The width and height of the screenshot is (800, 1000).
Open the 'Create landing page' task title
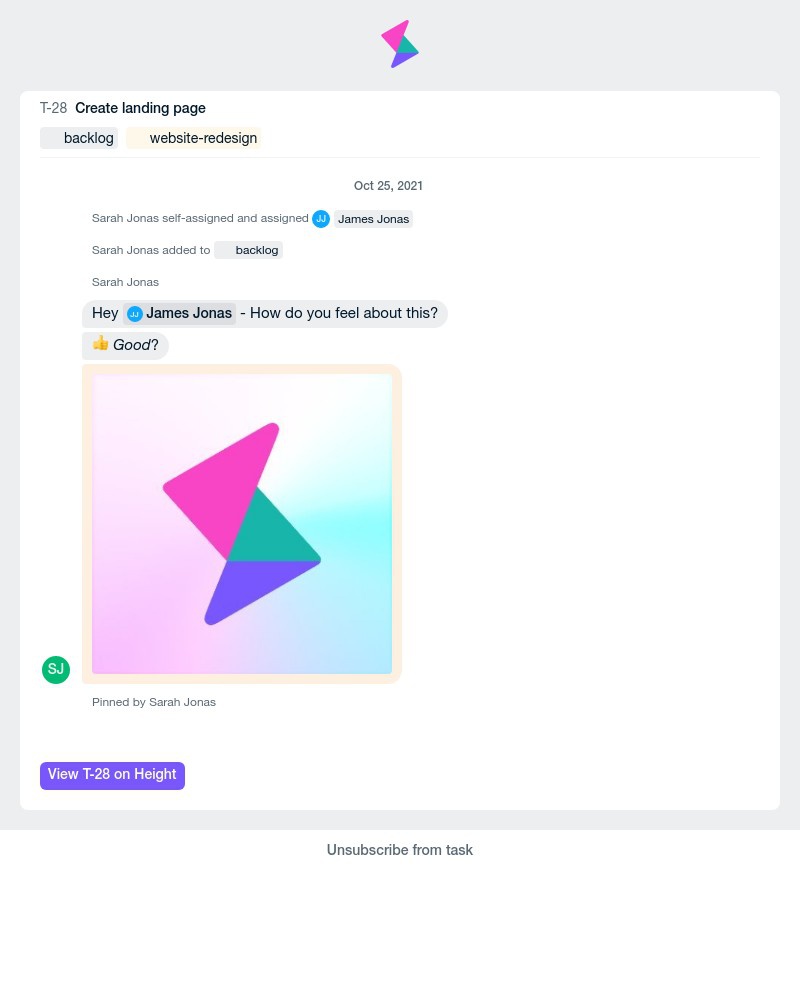click(140, 108)
